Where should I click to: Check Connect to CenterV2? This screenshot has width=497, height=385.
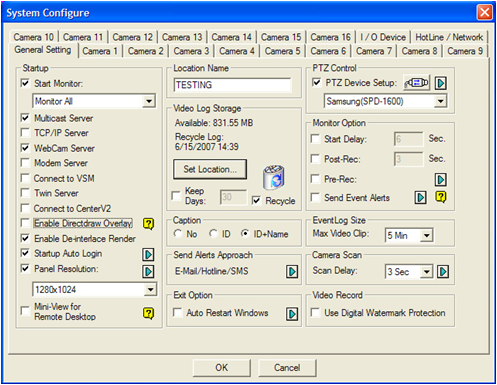[x=25, y=208]
